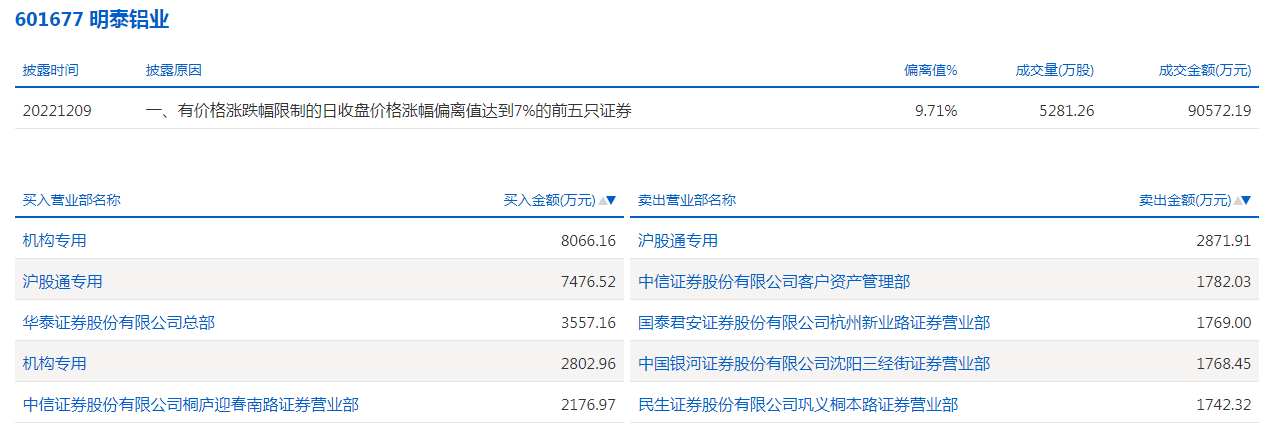Image resolution: width=1265 pixels, height=425 pixels.
Task: Open 中信证券桐庐迎春南路证券营业部 link
Action: tap(191, 404)
